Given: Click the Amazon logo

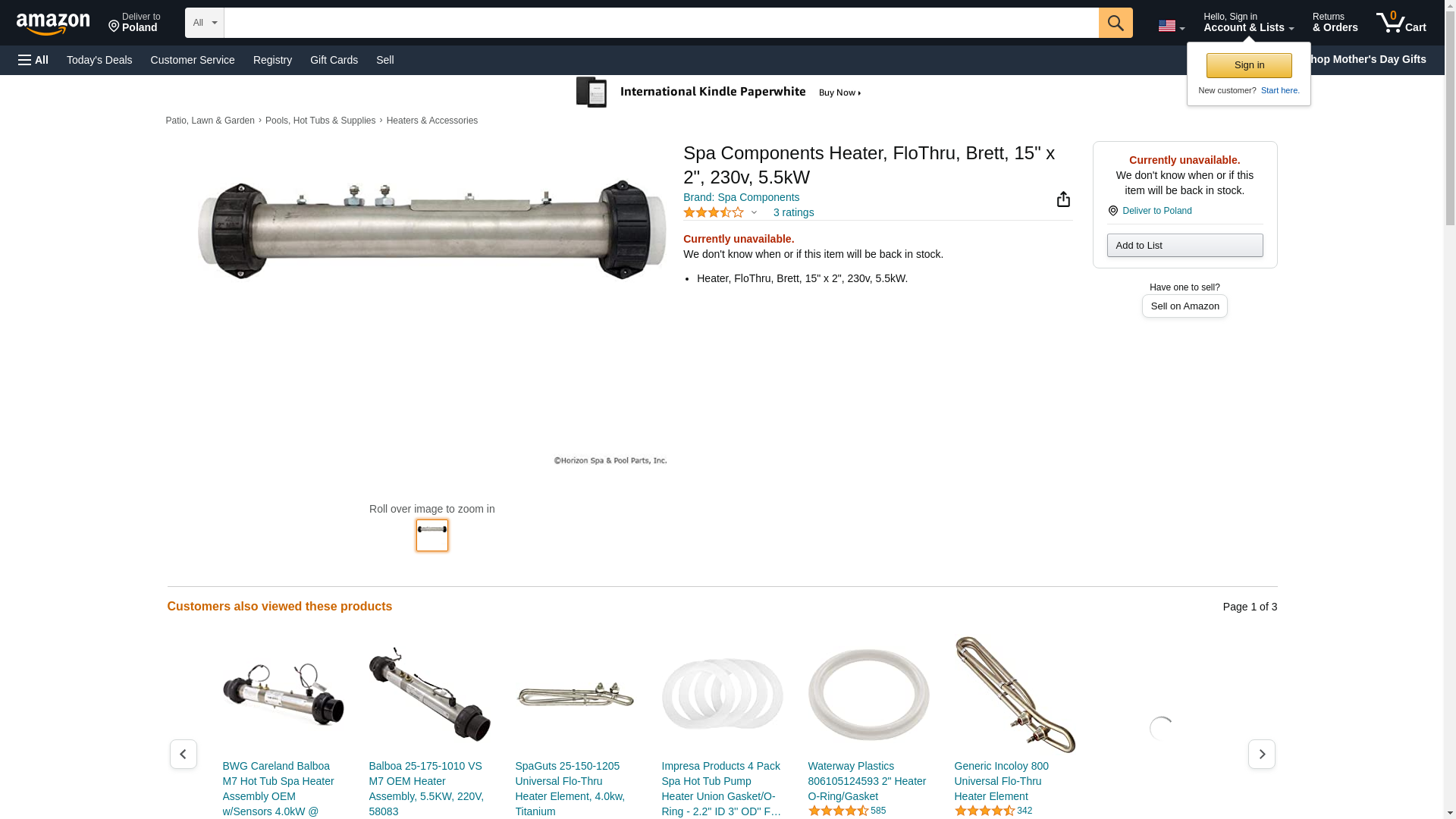Looking at the screenshot, I should 53,24.
